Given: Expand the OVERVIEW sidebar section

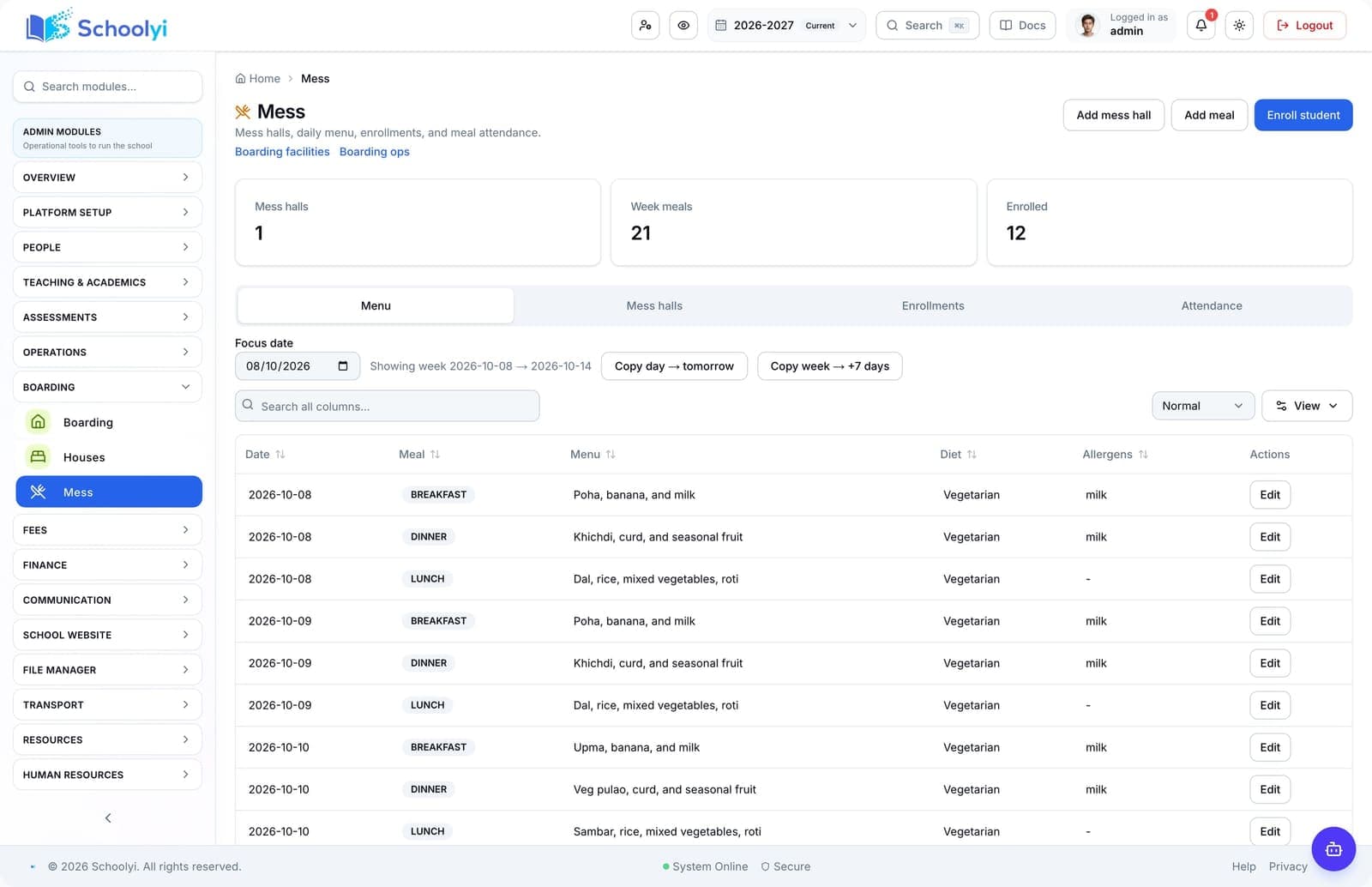Looking at the screenshot, I should coord(107,177).
